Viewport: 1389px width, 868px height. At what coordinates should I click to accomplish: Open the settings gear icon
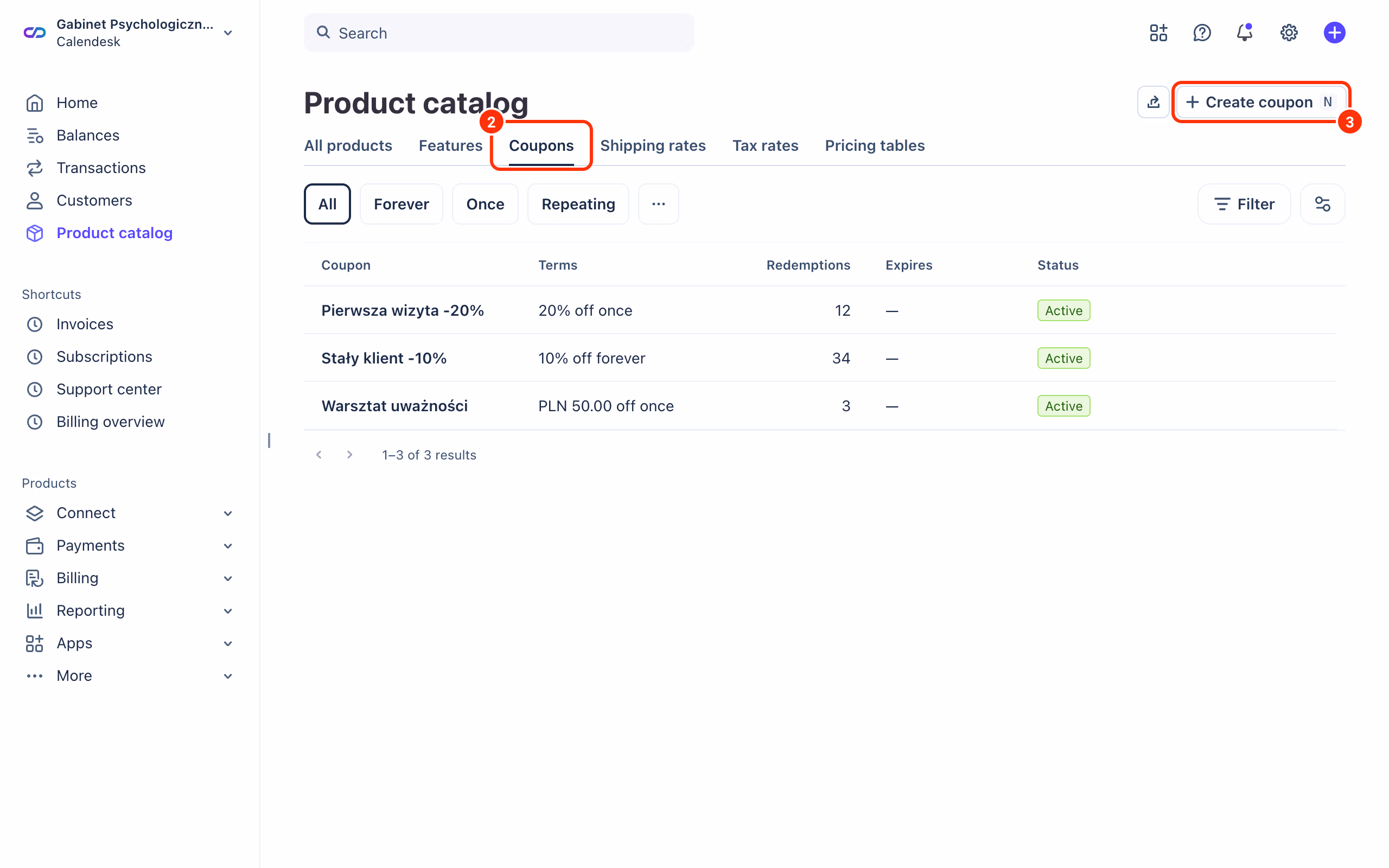(1289, 33)
